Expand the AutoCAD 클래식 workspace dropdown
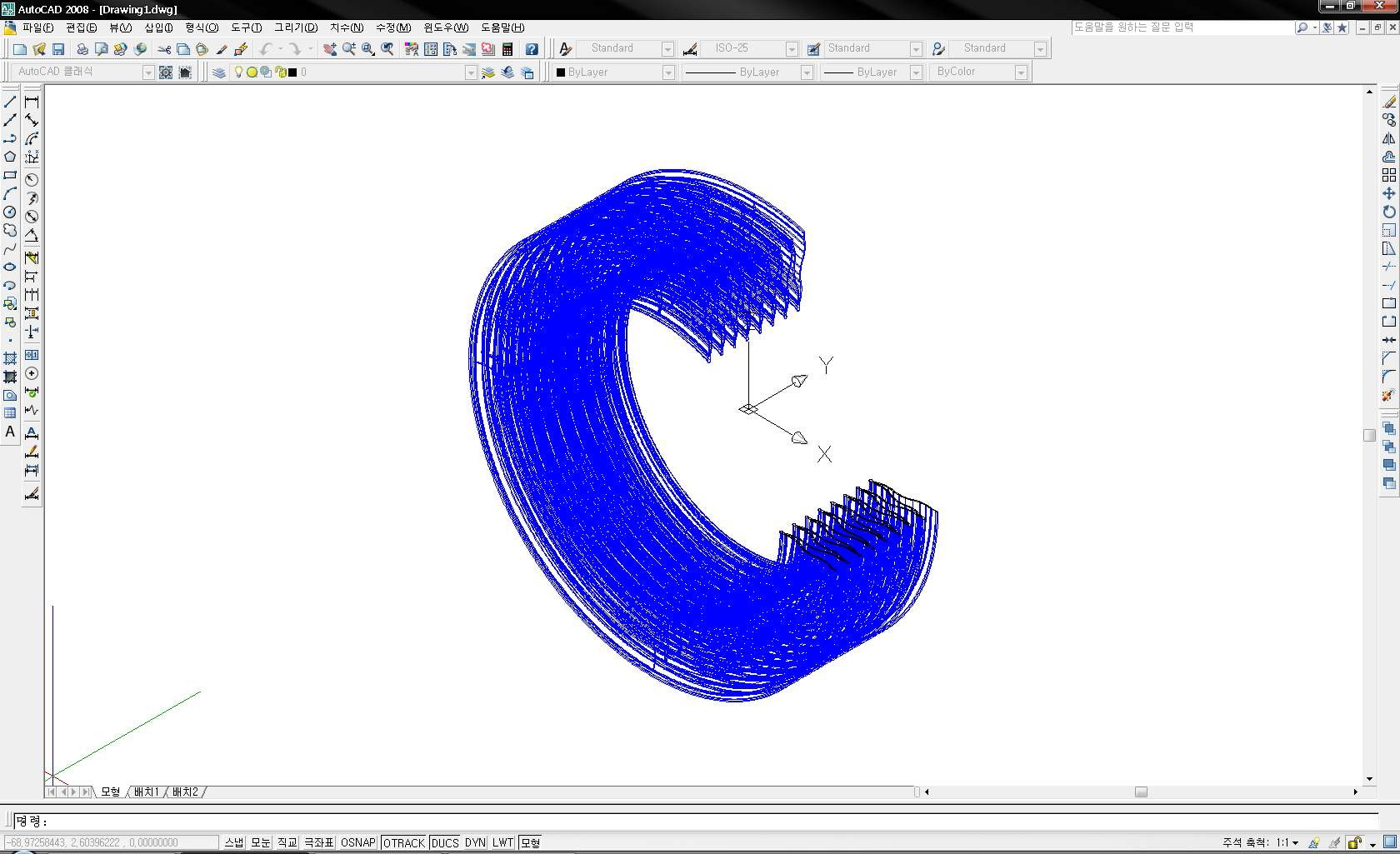1400x854 pixels. click(x=148, y=72)
